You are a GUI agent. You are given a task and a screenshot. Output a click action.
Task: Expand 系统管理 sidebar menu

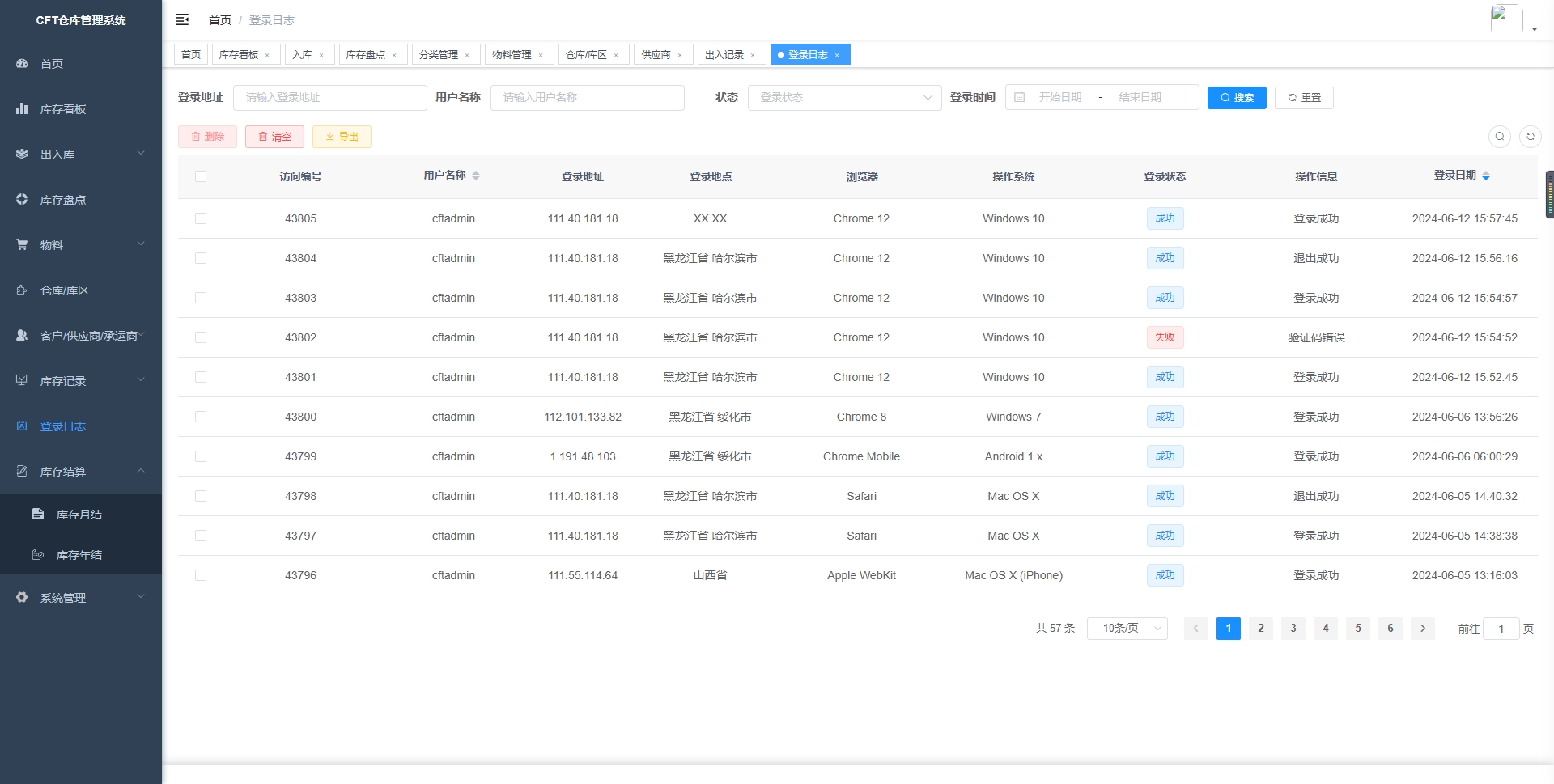tap(81, 597)
